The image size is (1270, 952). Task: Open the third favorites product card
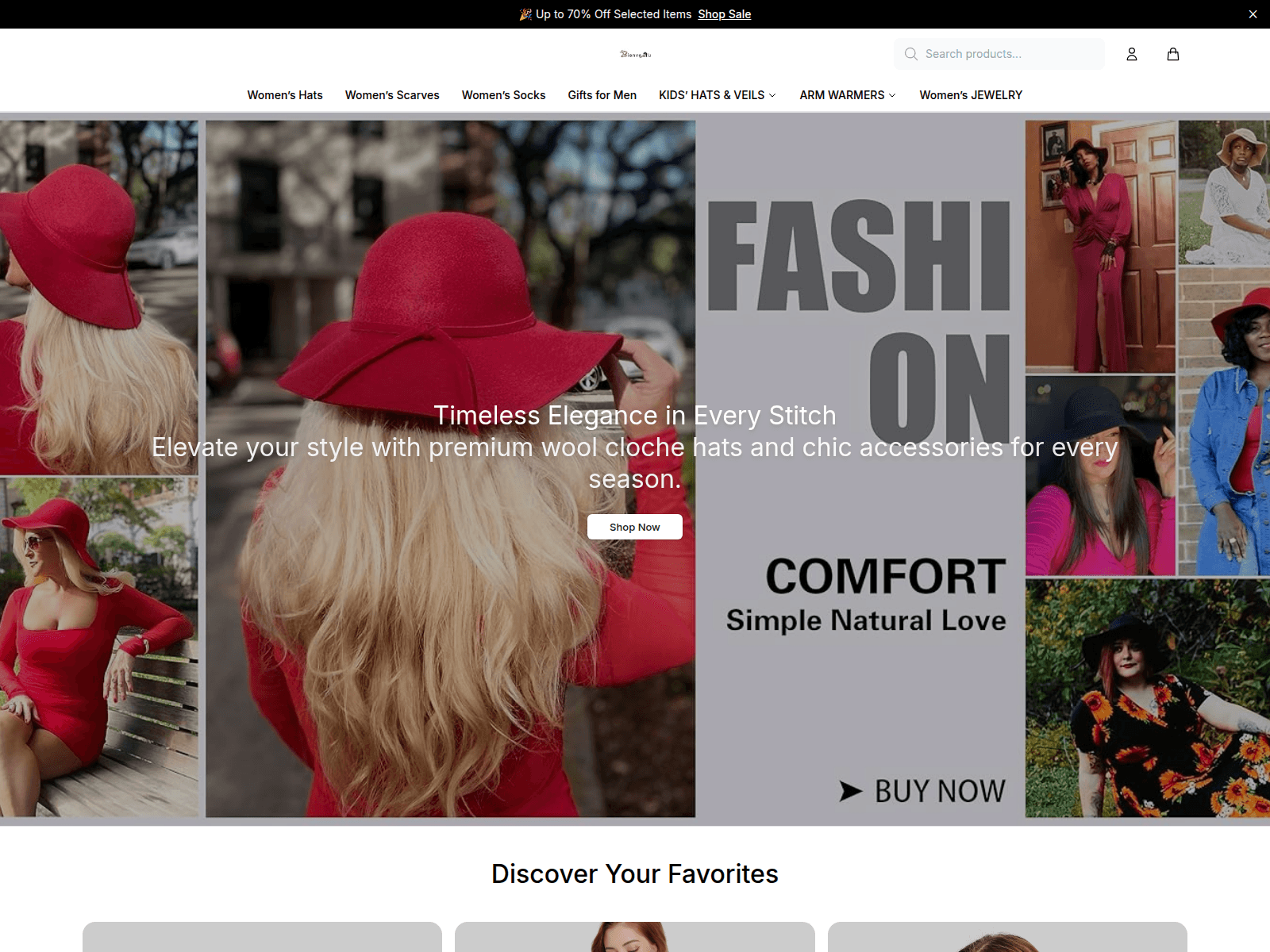pos(1007,937)
